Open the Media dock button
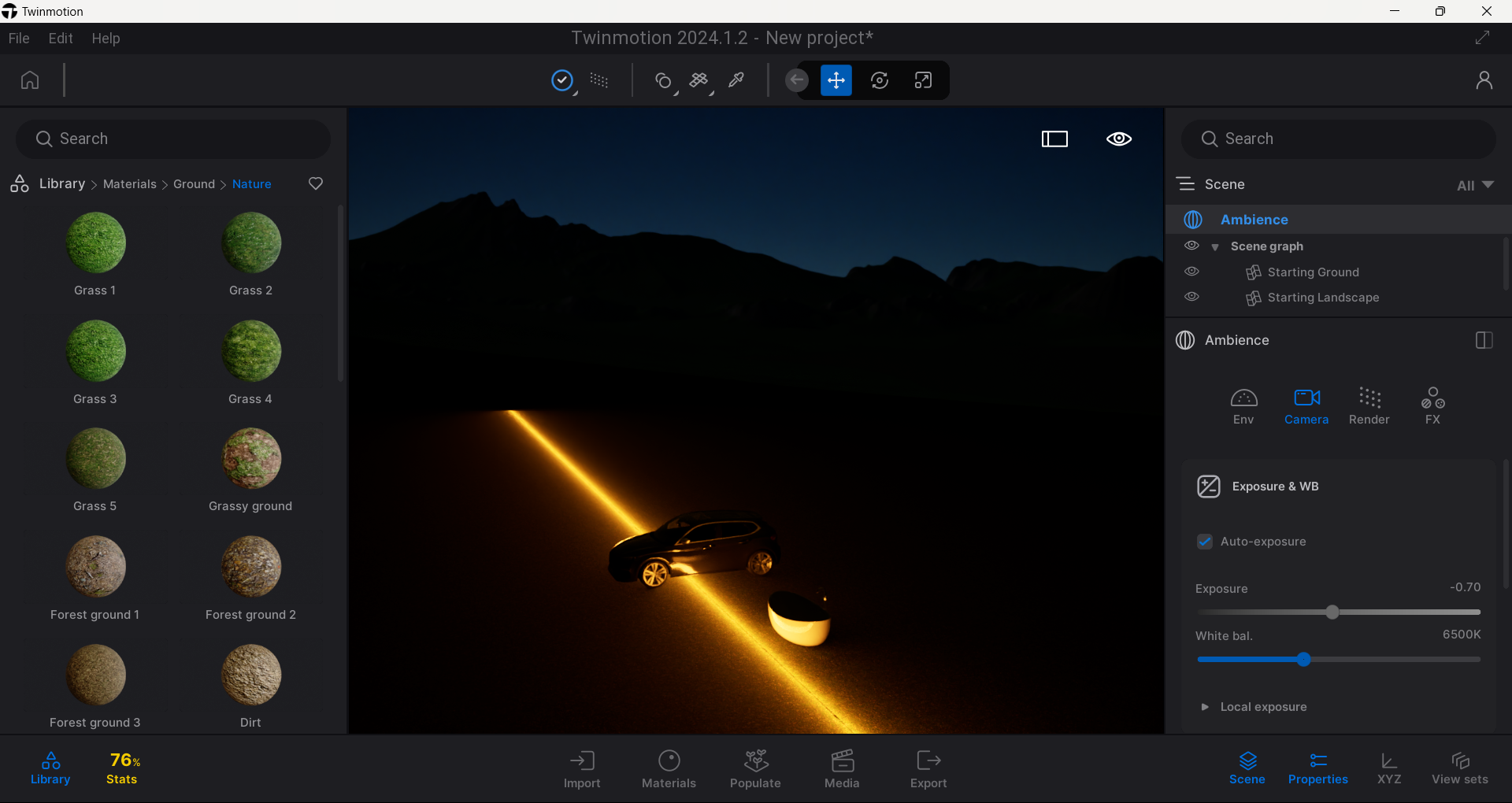Viewport: 1512px width, 803px height. (x=842, y=769)
